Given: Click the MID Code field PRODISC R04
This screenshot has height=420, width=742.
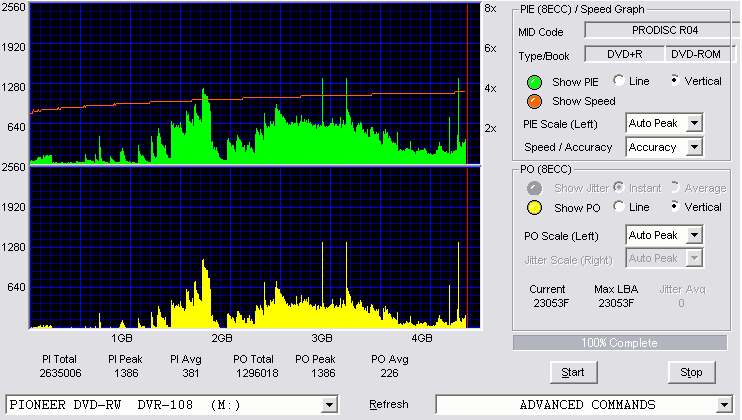Looking at the screenshot, I should (x=664, y=30).
